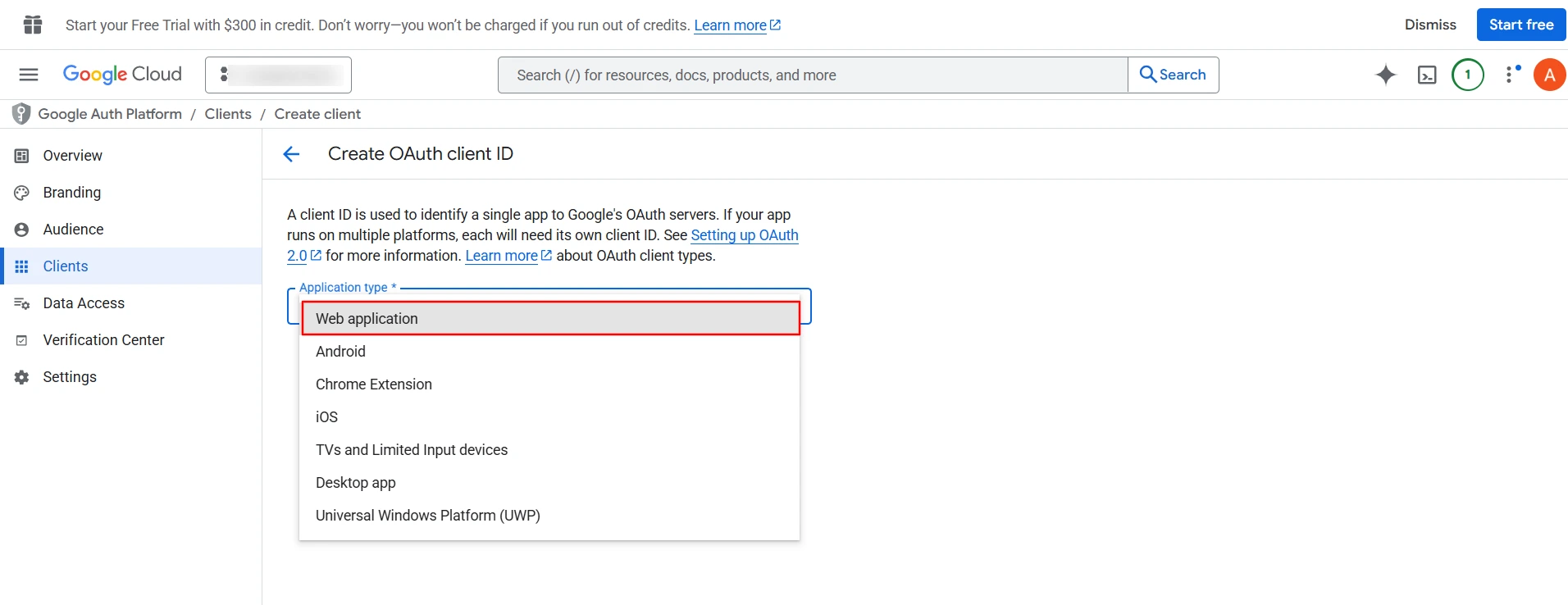Screen dimensions: 1568x605
Task: Click the Clients breadcrumb link
Action: tap(228, 114)
